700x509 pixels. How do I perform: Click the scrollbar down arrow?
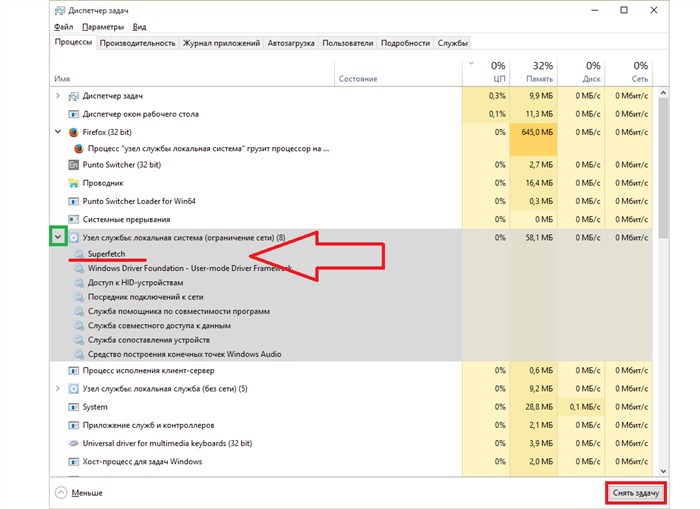(663, 471)
